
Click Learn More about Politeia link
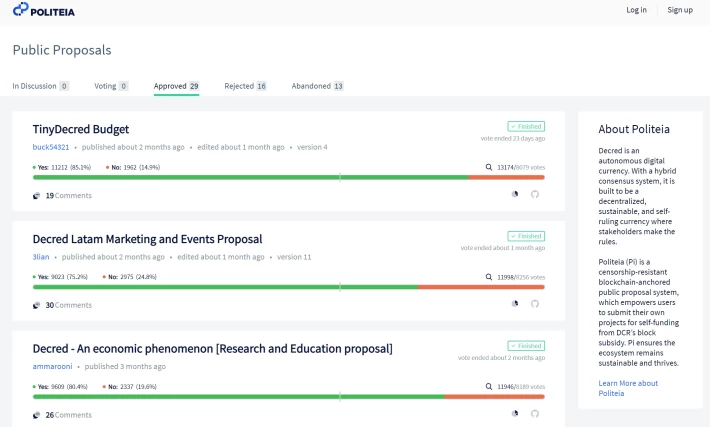(628, 388)
